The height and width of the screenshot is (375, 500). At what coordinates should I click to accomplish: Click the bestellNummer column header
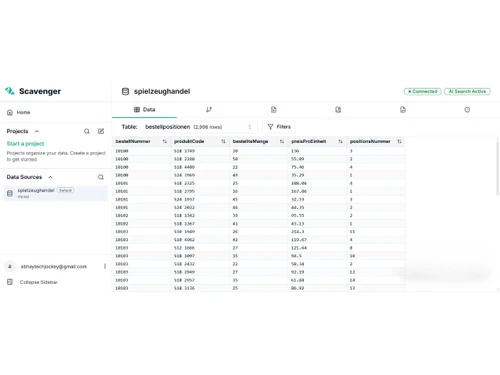click(x=141, y=141)
